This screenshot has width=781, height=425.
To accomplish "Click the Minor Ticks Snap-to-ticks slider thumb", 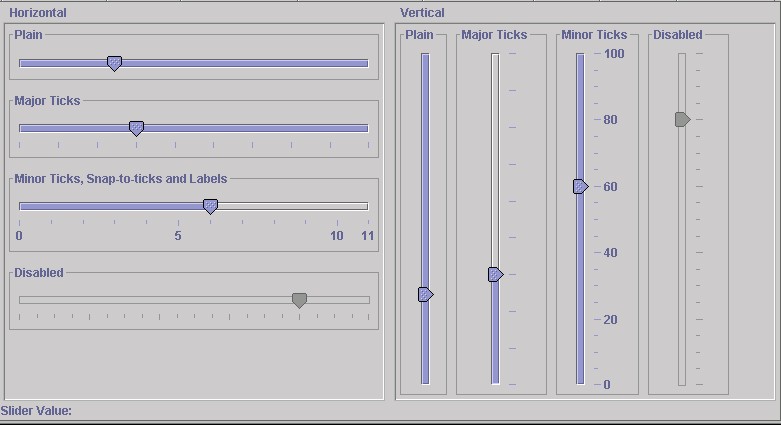I will (210, 206).
